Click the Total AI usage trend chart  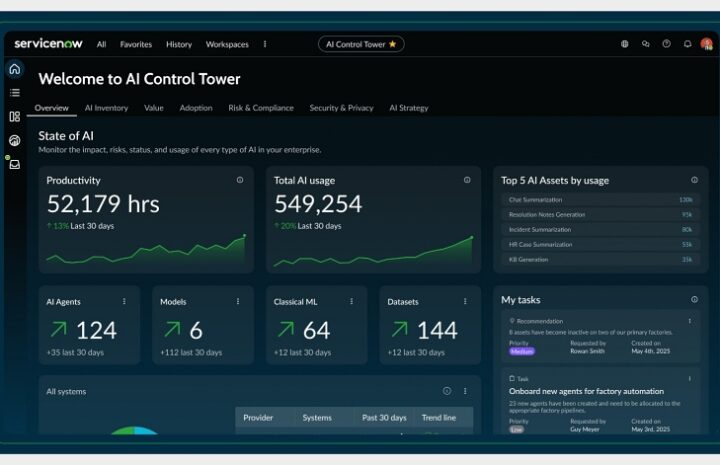[x=373, y=252]
